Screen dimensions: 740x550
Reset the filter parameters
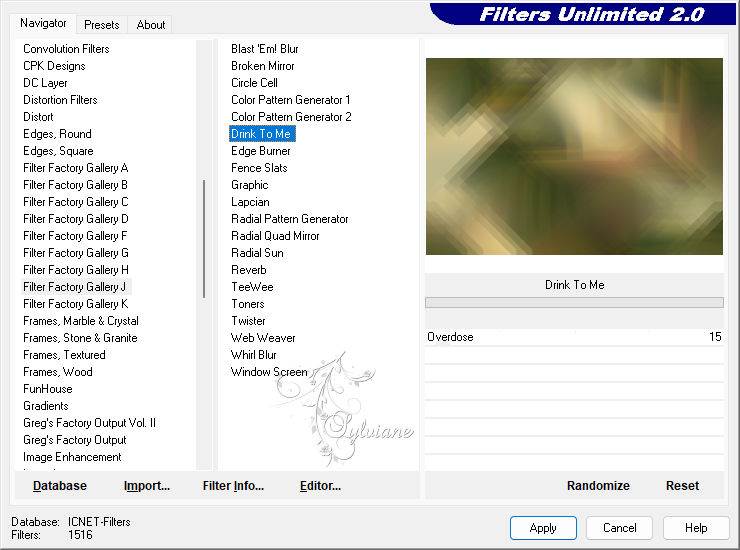pos(682,486)
